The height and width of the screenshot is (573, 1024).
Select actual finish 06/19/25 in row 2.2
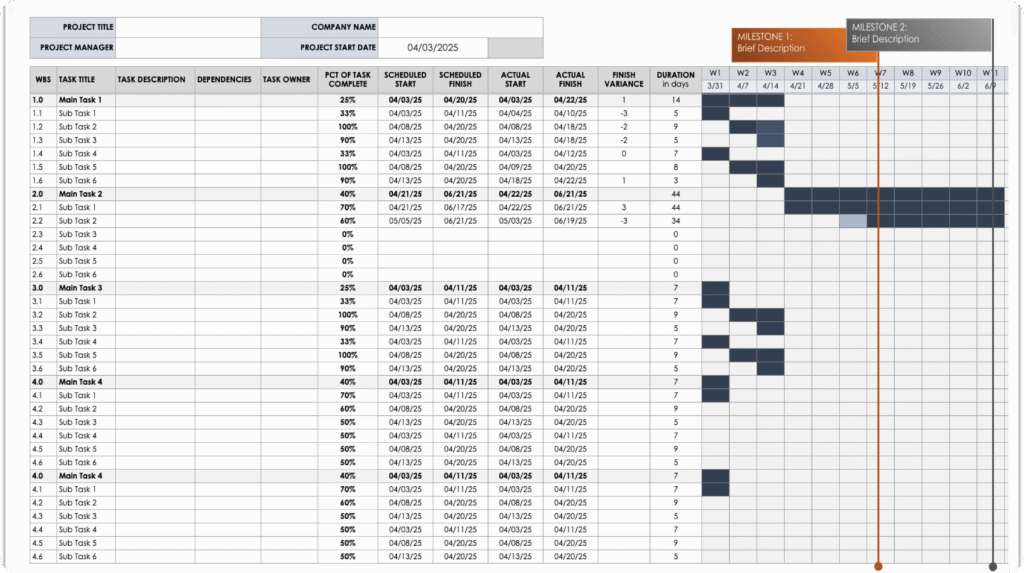(570, 221)
